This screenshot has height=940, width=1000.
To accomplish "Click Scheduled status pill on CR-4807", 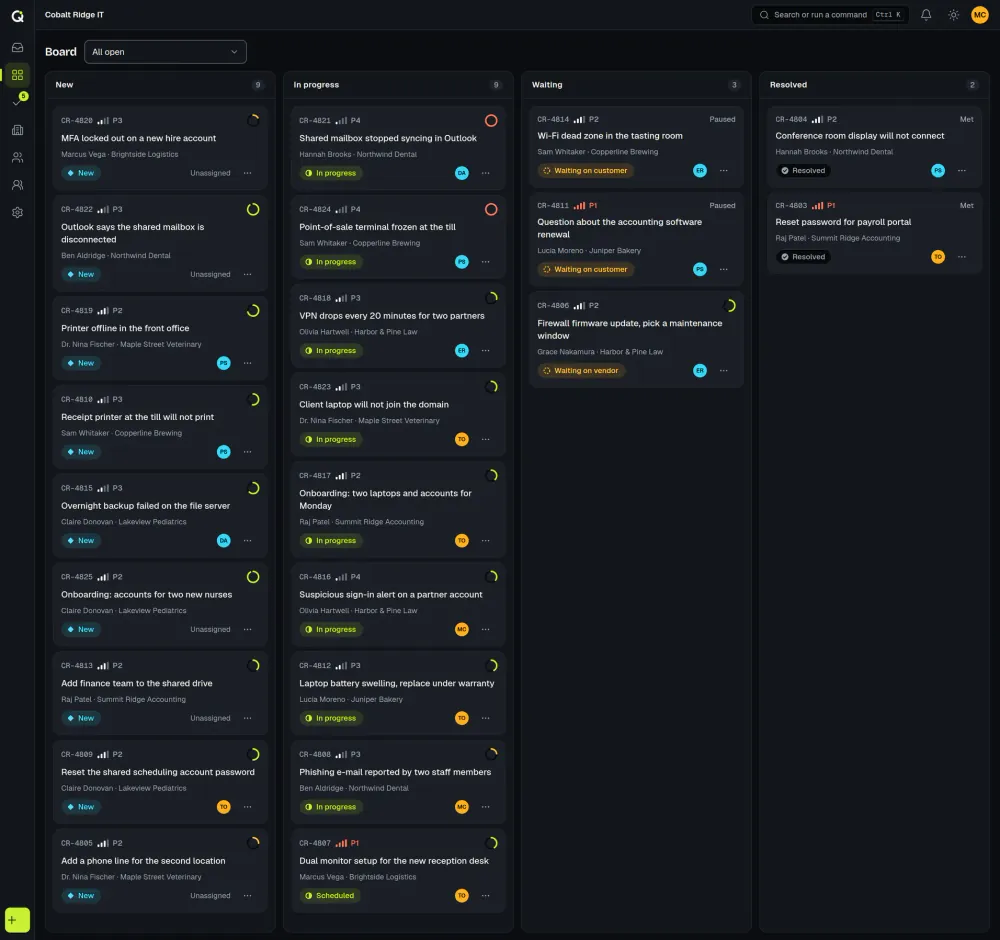I will pyautogui.click(x=330, y=895).
